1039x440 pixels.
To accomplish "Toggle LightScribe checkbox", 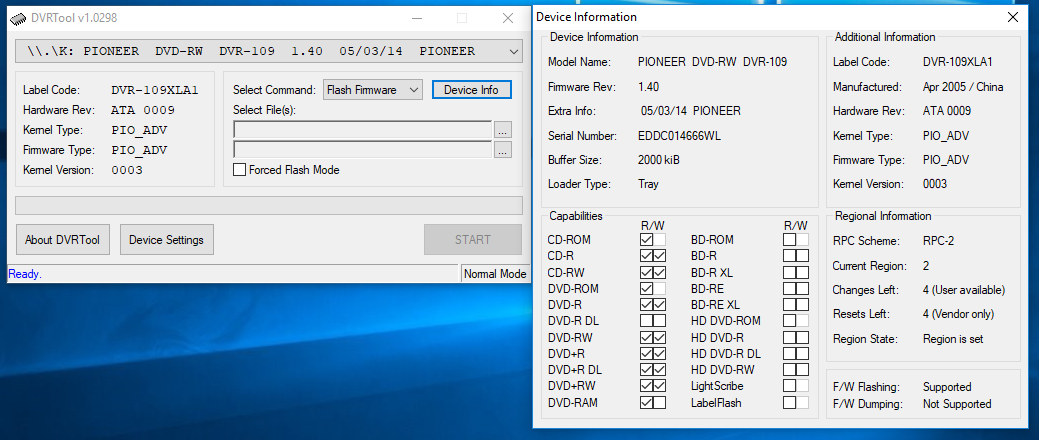I will pyautogui.click(x=789, y=386).
